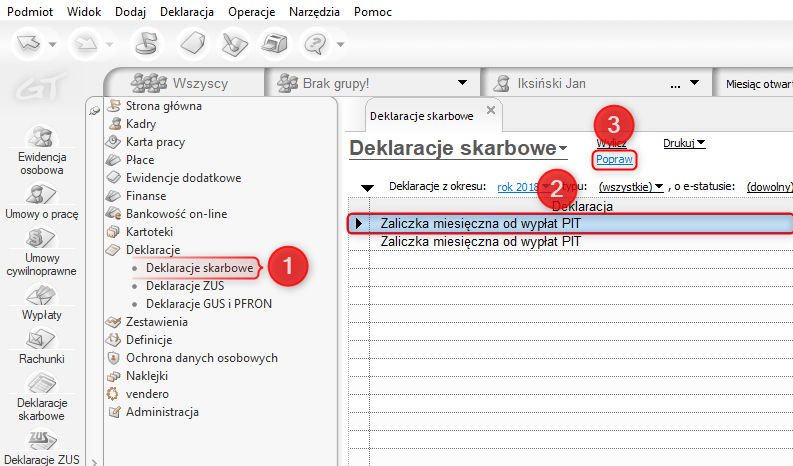Viewport: 793px width, 466px height.
Task: Open Deklaracje ZUS sidebar shortcut
Action: coord(41,447)
